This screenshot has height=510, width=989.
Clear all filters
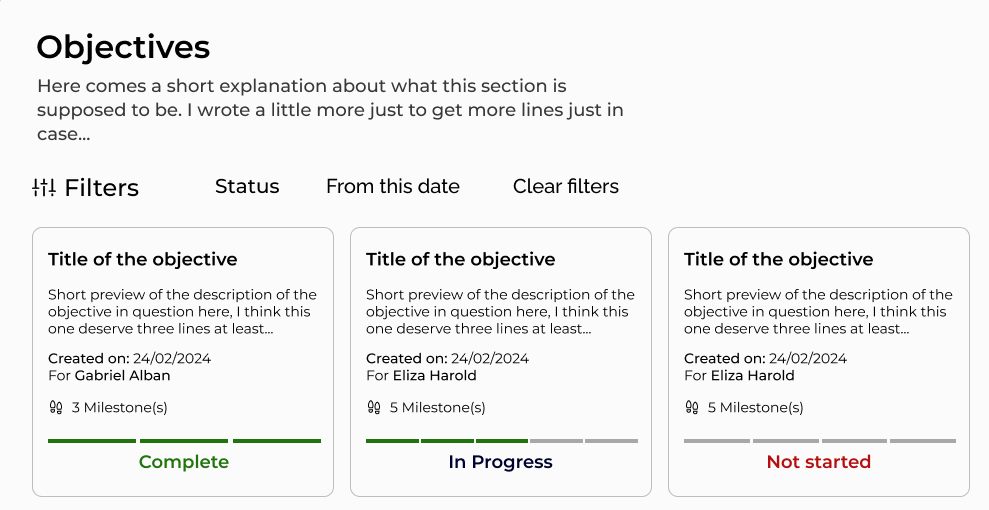pos(566,187)
